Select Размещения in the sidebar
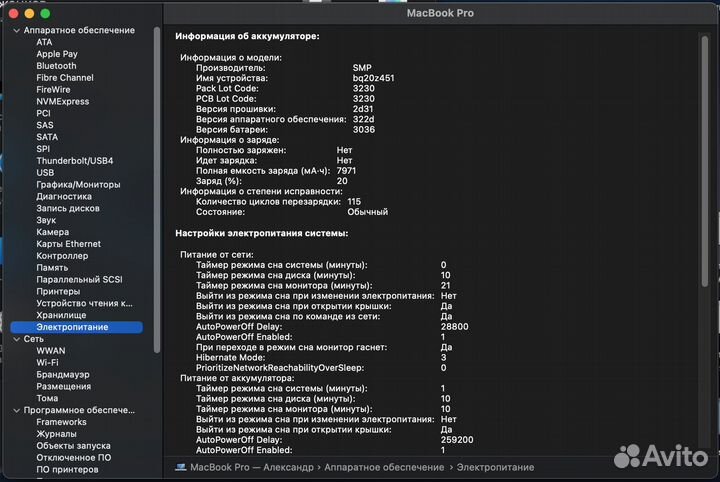 click(x=63, y=387)
